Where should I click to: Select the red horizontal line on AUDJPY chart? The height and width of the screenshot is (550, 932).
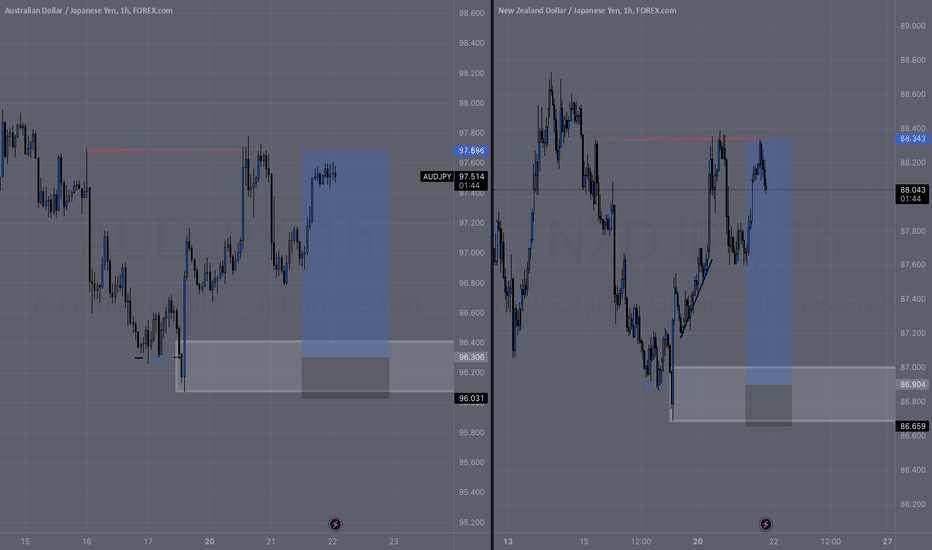click(177, 150)
